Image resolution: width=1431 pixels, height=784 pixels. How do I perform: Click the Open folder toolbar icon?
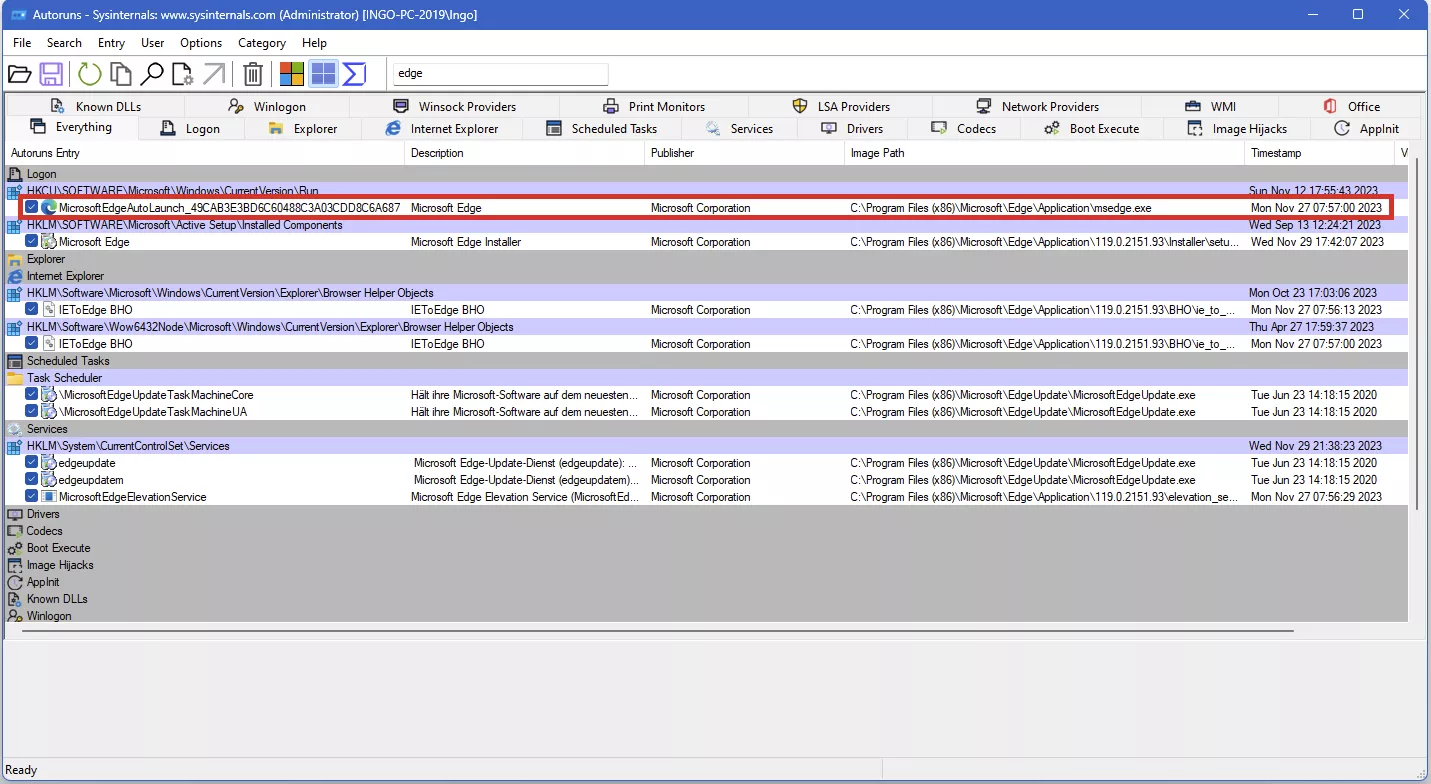(x=20, y=74)
